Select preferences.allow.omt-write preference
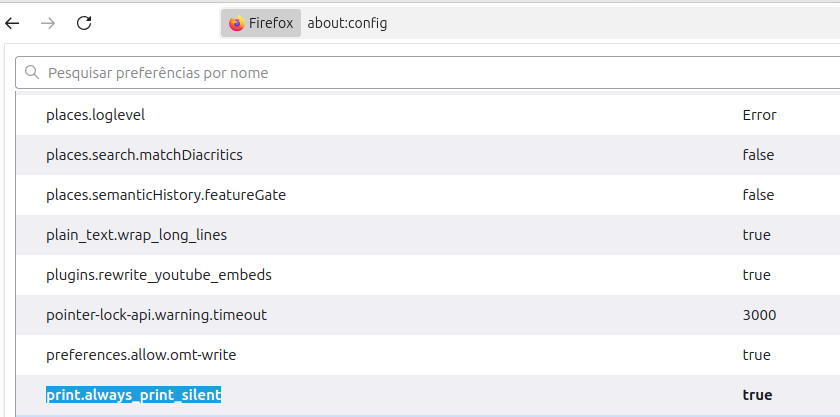Viewport: 840px width, 417px height. click(x=141, y=355)
